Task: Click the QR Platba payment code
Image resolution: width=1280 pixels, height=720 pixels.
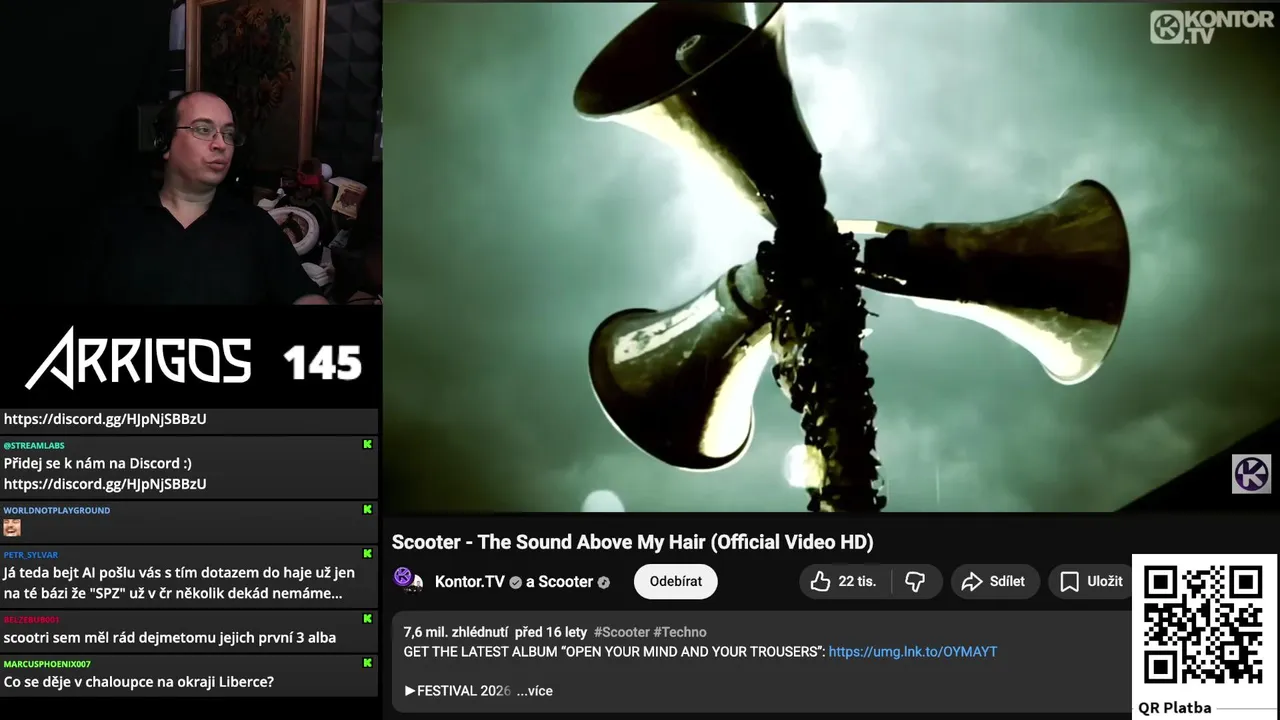Action: tap(1204, 626)
